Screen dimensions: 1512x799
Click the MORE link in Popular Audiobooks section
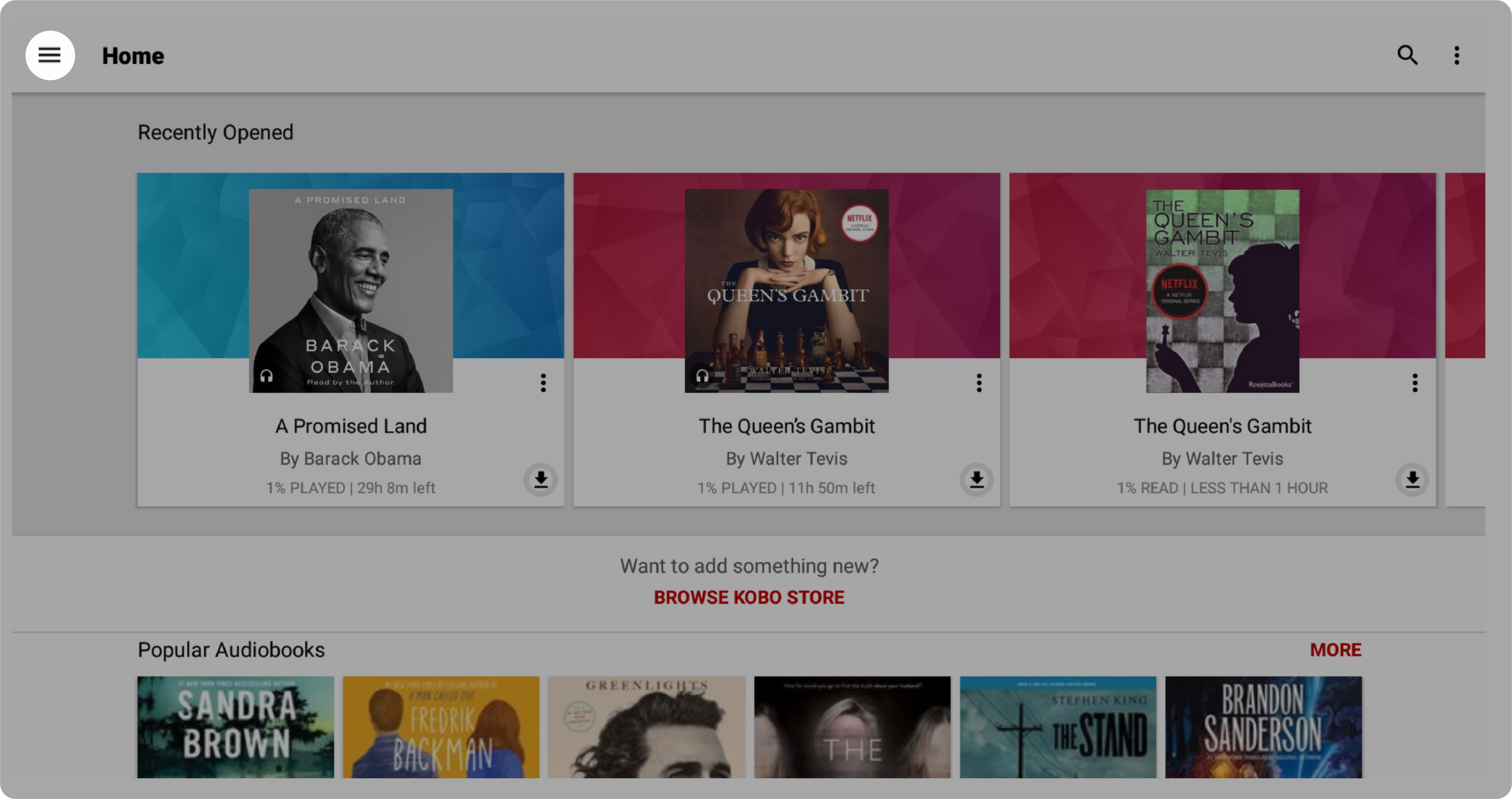point(1336,649)
